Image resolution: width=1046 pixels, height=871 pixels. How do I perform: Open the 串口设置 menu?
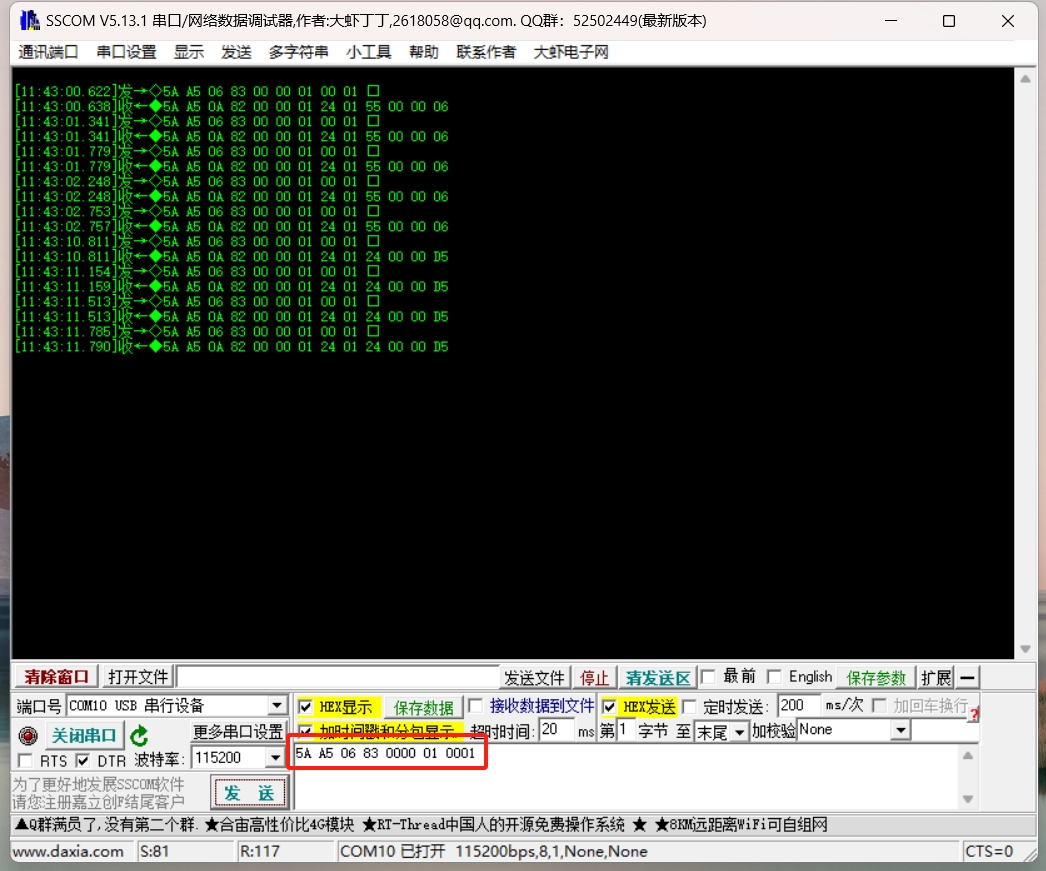[126, 52]
